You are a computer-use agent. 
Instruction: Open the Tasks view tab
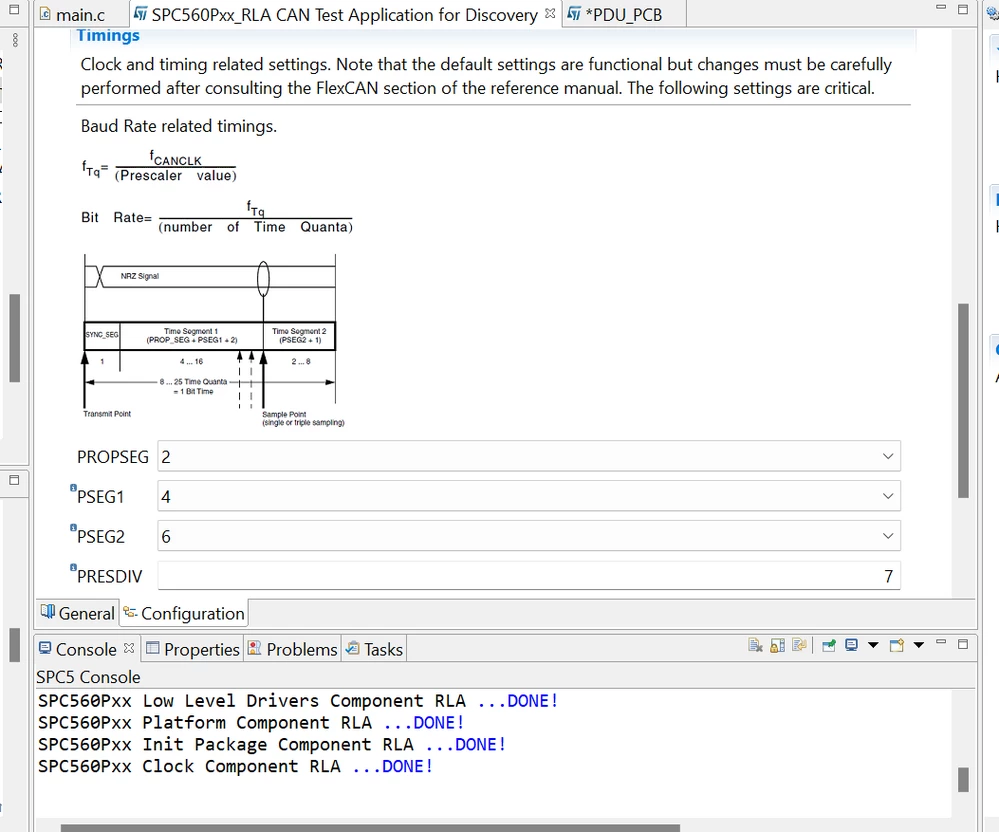coord(374,649)
